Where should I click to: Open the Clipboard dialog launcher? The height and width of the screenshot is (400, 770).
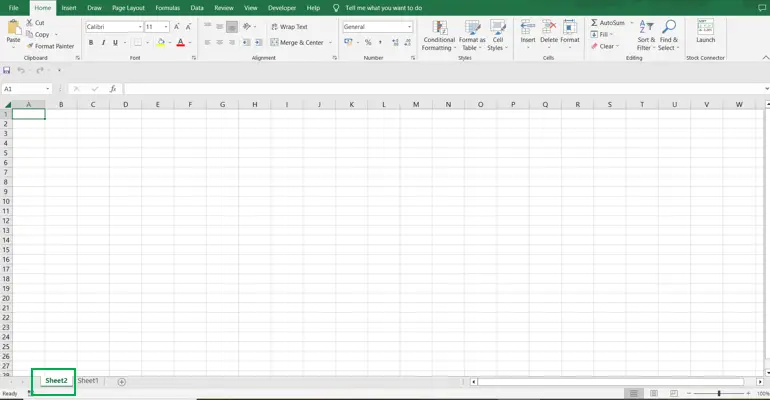[x=78, y=58]
